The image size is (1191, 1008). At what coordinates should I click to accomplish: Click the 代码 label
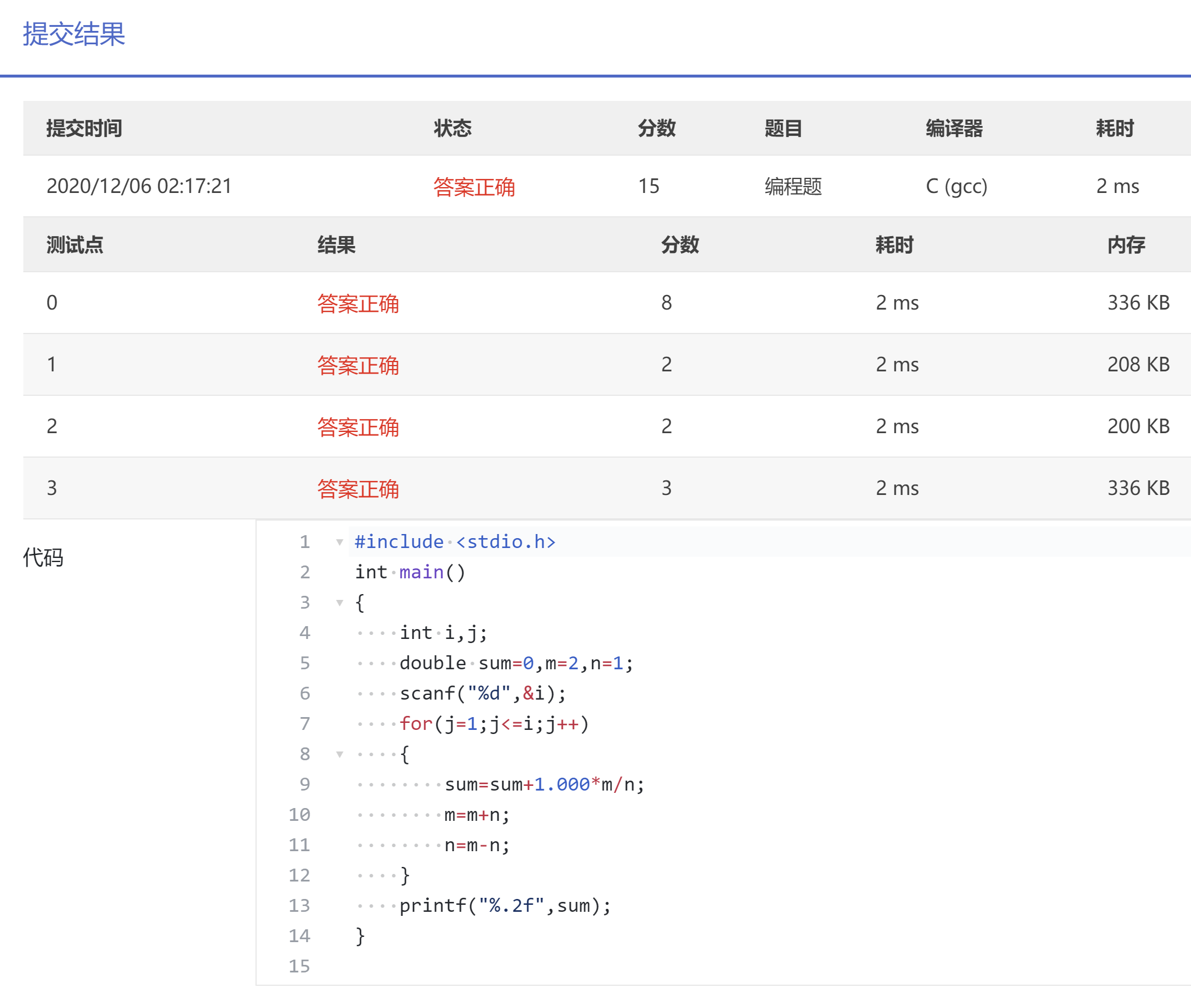[43, 558]
